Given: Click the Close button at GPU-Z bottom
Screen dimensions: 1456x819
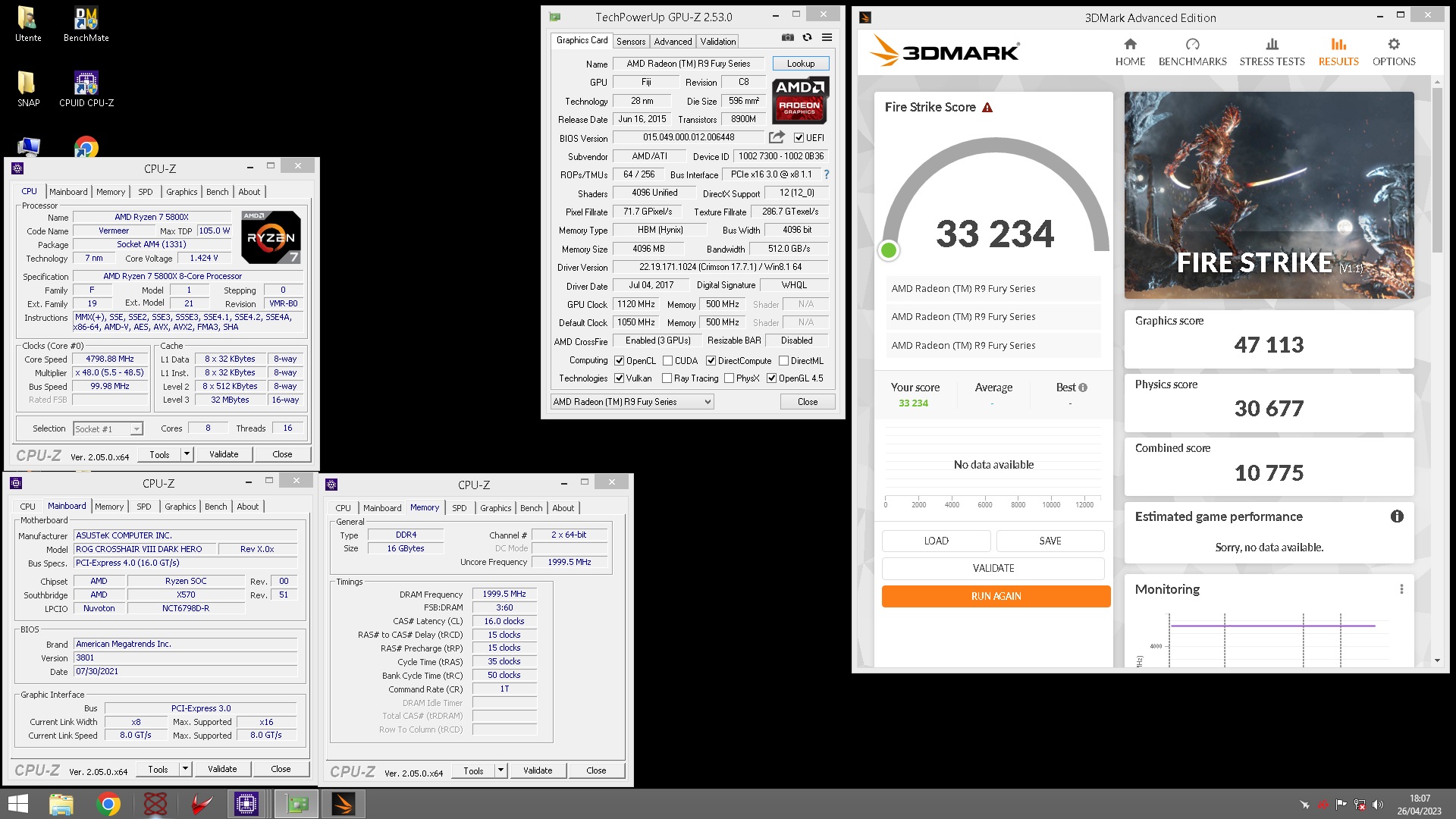Looking at the screenshot, I should [808, 402].
